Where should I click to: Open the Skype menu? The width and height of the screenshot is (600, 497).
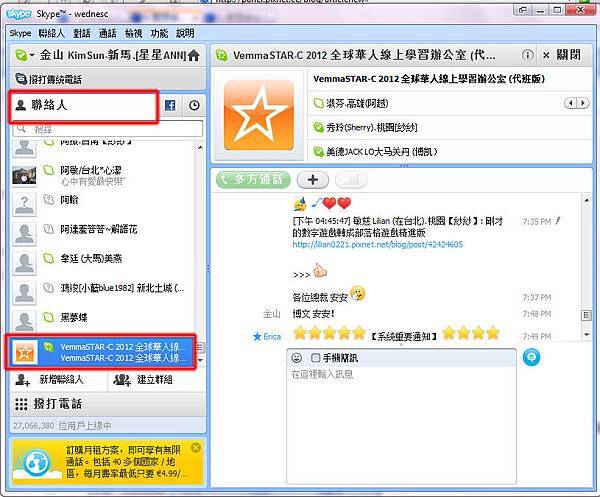(20, 33)
